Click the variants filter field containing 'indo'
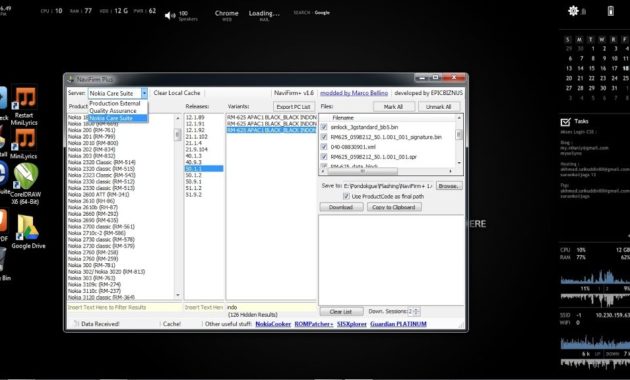 tap(271, 307)
